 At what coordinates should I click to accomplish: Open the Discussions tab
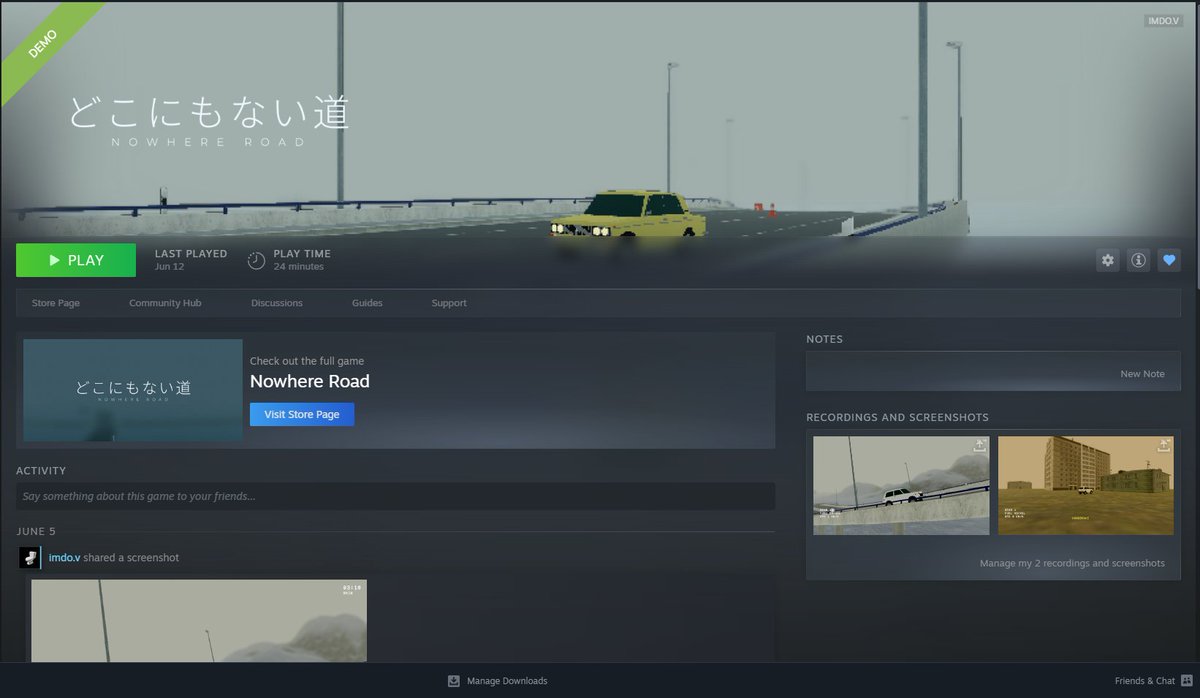click(277, 303)
